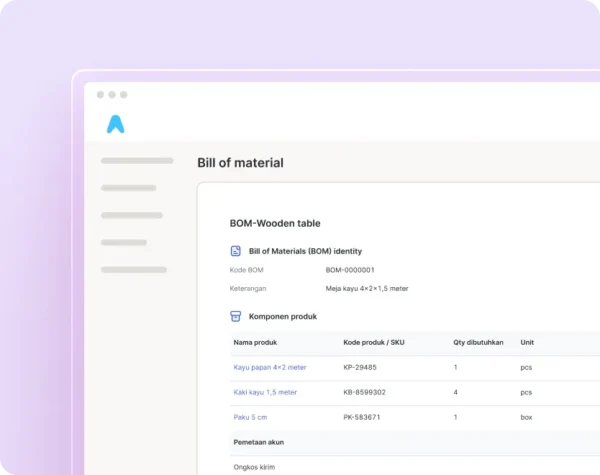Viewport: 600px width, 475px height.
Task: Click the Ongkos kirim row
Action: click(x=415, y=465)
